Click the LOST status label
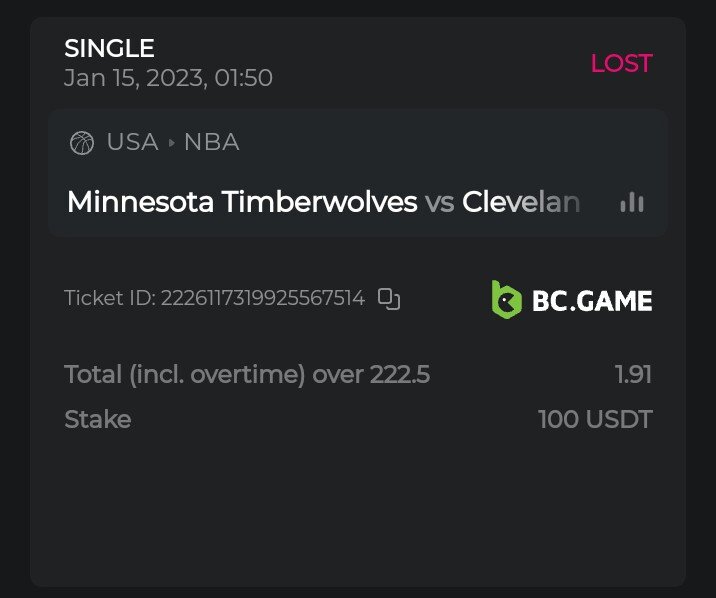This screenshot has width=716, height=598. (x=621, y=63)
